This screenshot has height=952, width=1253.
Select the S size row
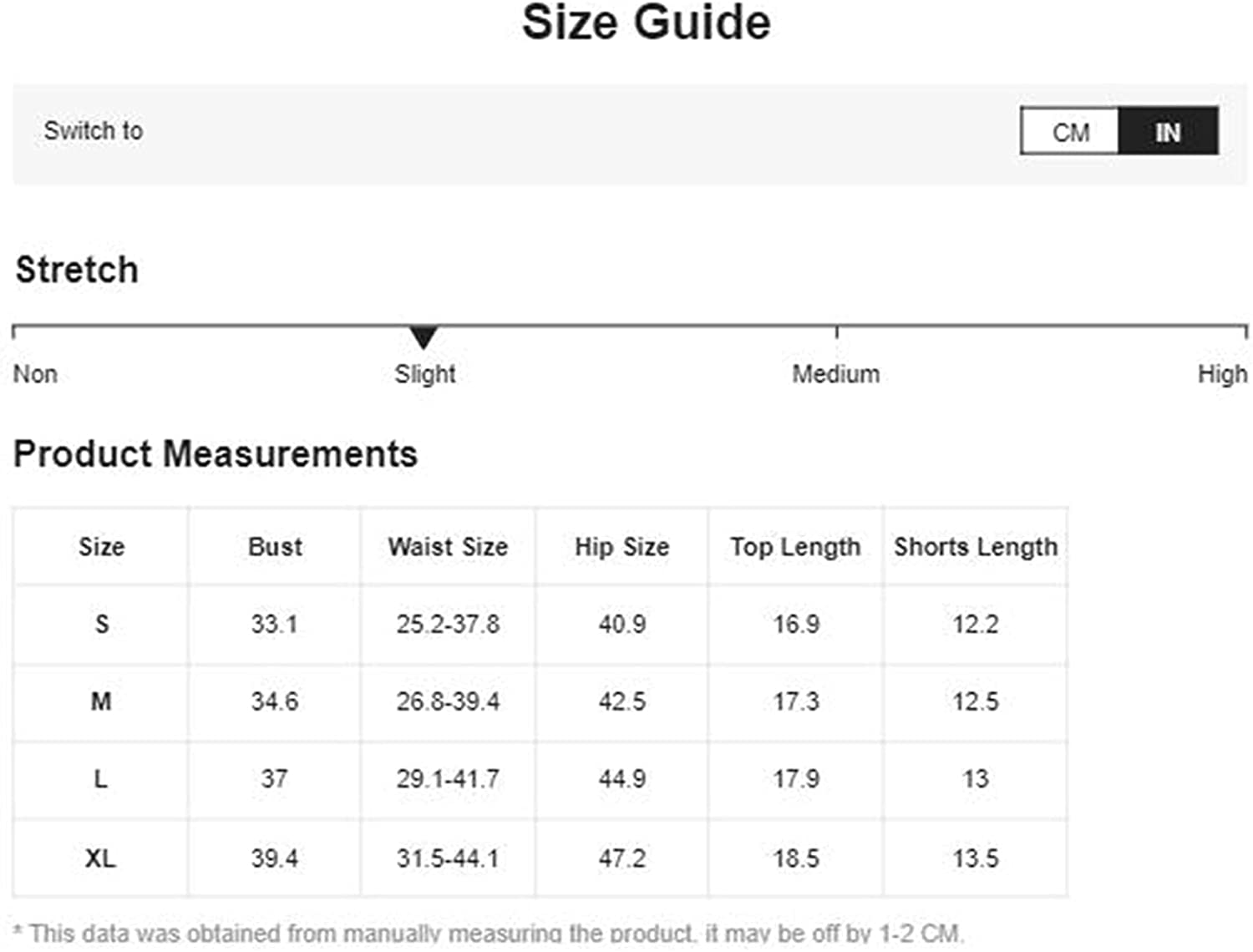point(540,624)
